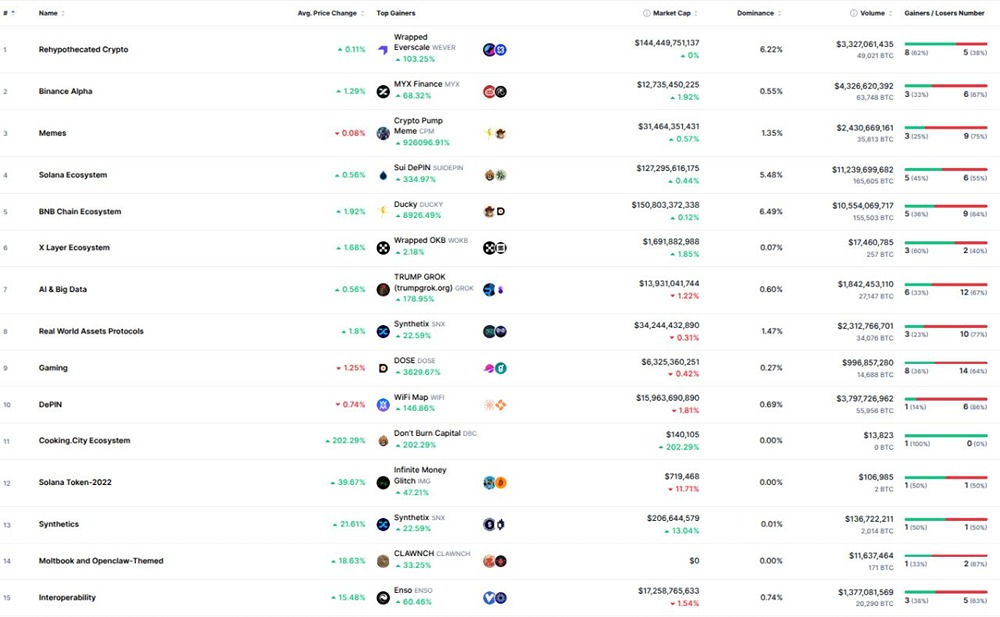Image resolution: width=1000 pixels, height=617 pixels.
Task: Click the info icon beside Market Cap
Action: (647, 13)
